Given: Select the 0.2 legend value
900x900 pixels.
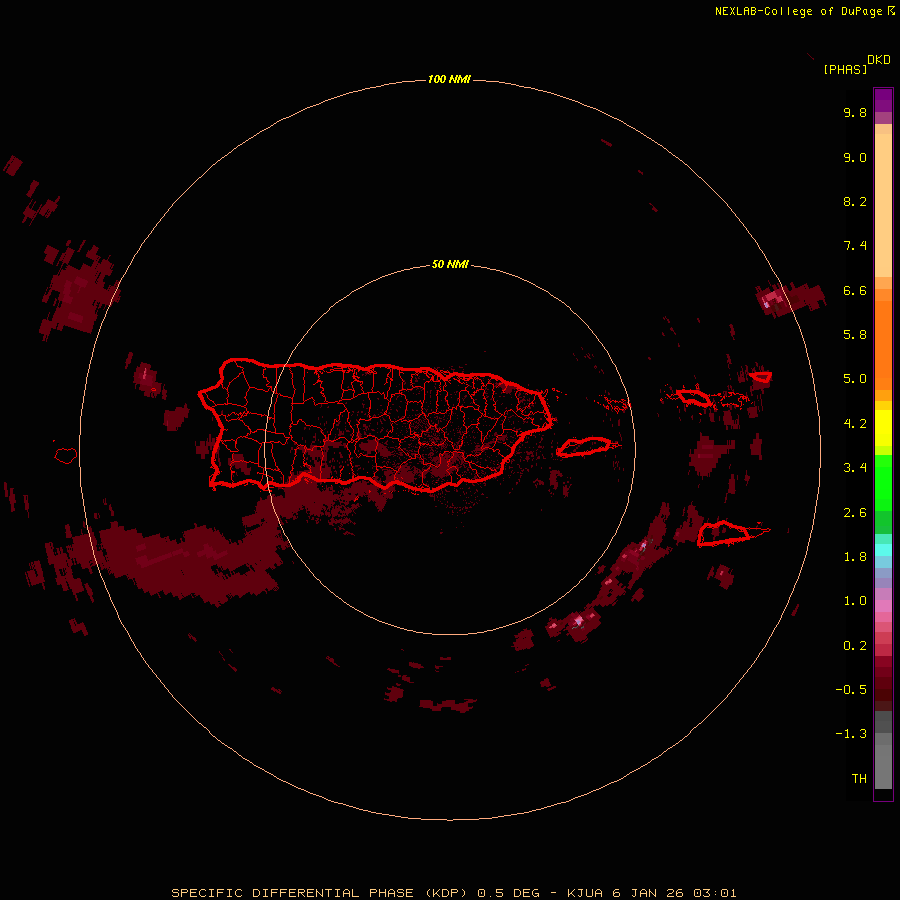Looking at the screenshot, I should (x=855, y=646).
